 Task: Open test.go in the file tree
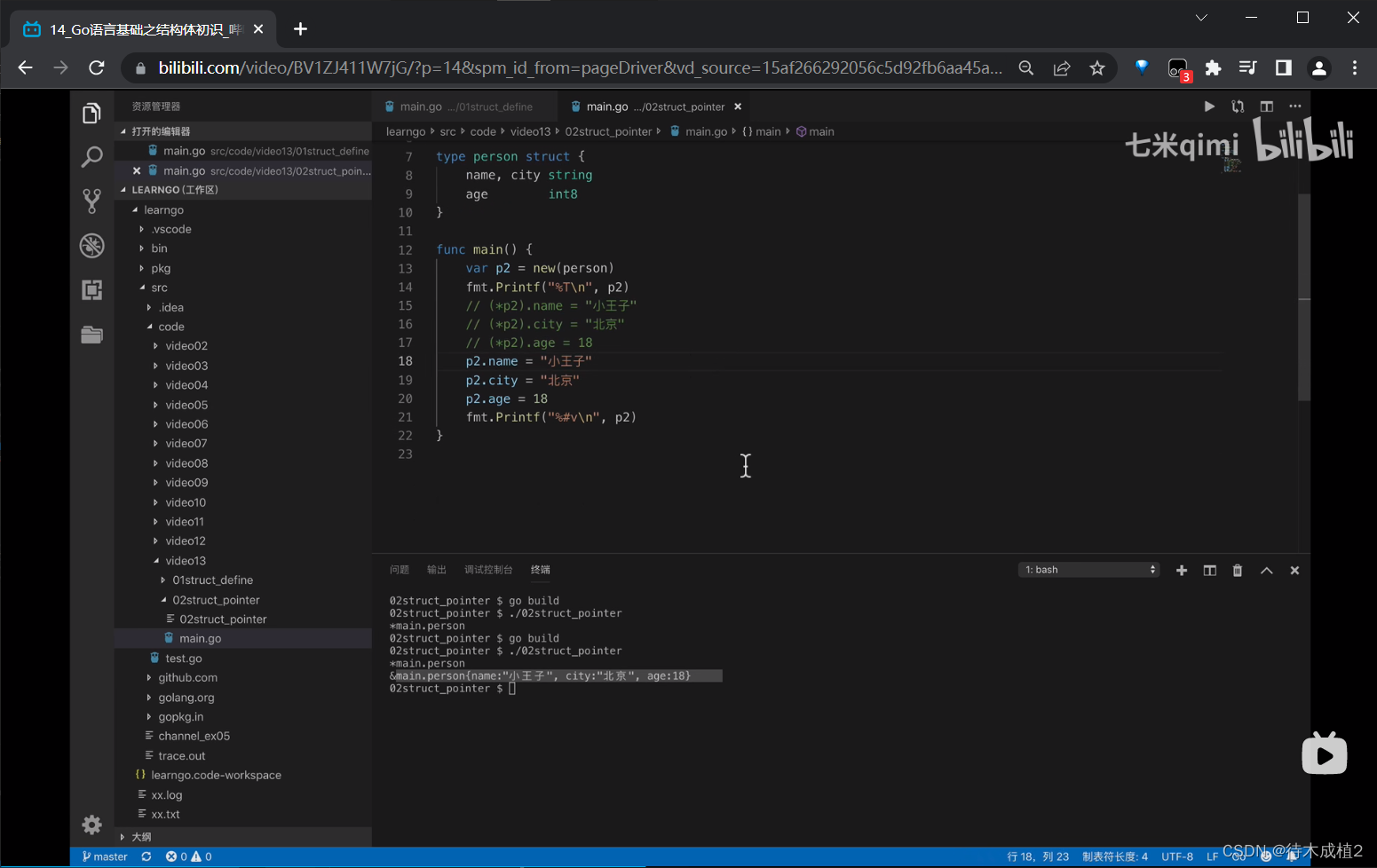(183, 659)
